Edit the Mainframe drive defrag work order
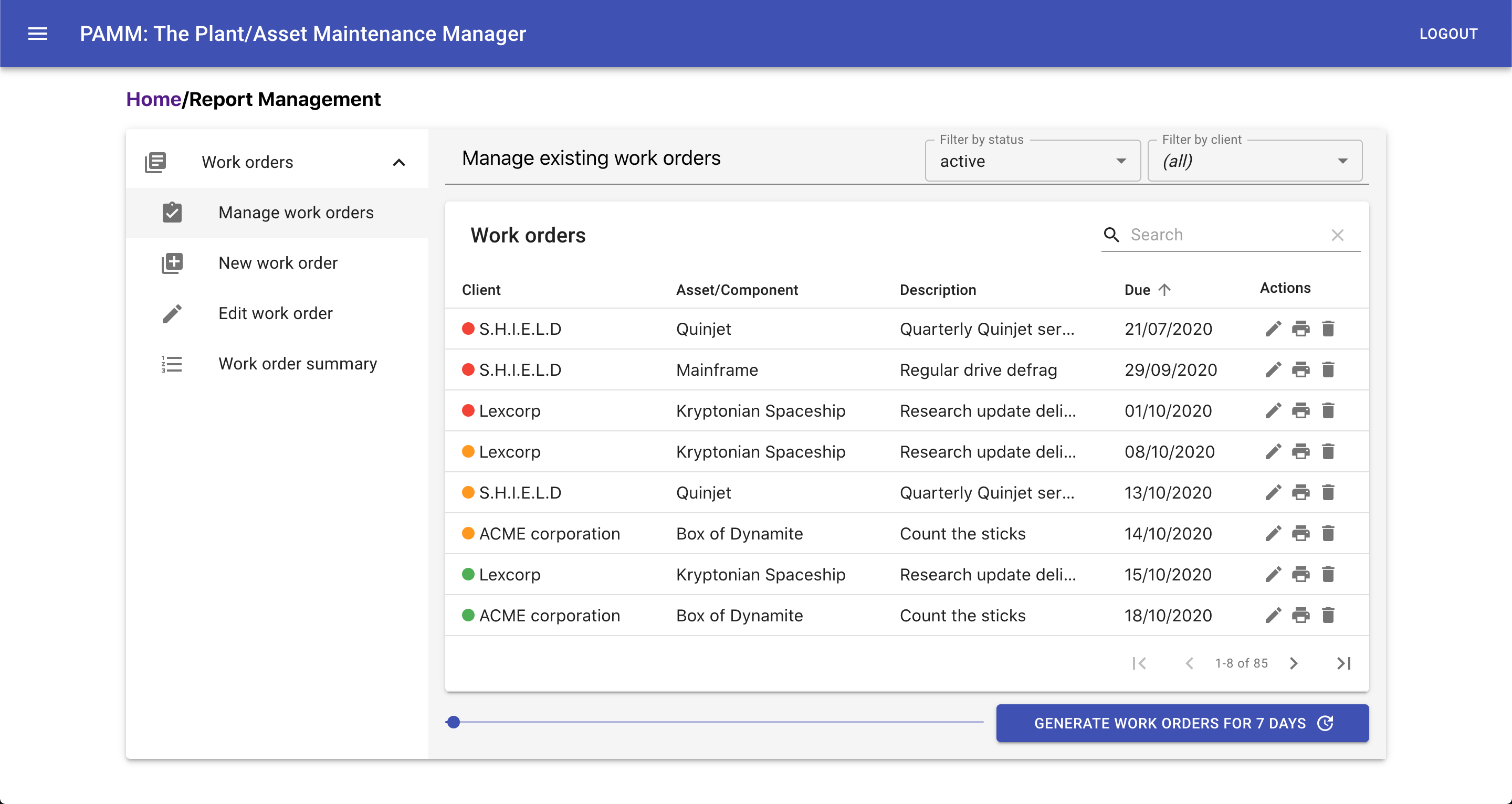This screenshot has height=804, width=1512. [1273, 369]
